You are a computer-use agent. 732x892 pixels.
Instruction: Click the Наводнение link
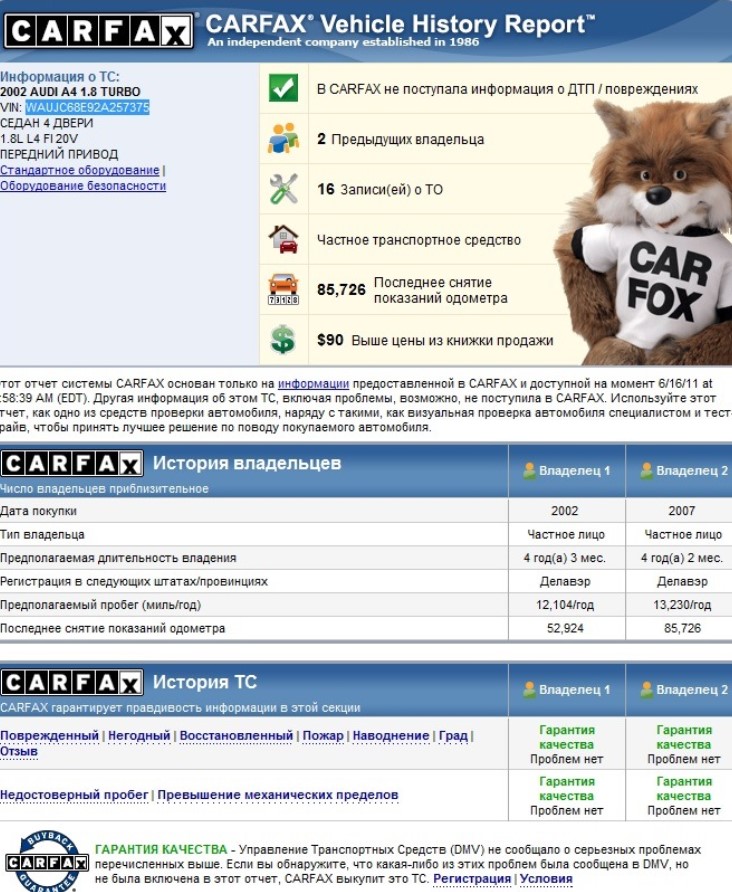coord(391,735)
